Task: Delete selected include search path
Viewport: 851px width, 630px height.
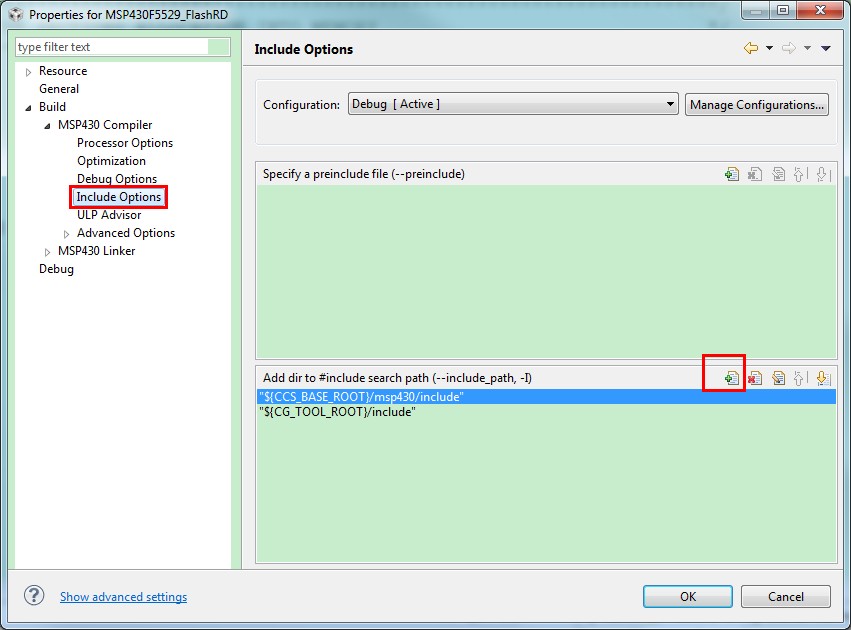Action: [755, 378]
